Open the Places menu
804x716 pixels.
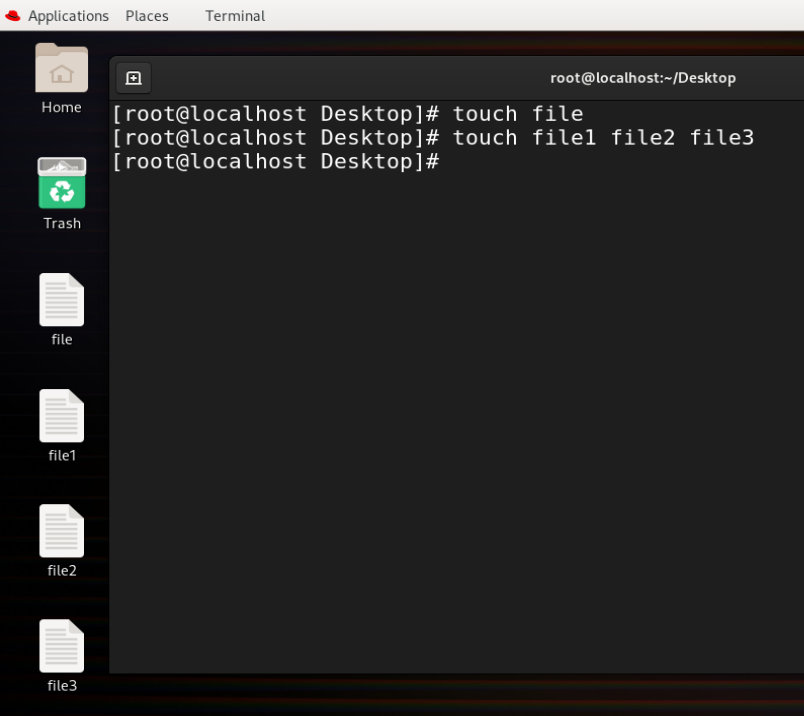click(147, 16)
